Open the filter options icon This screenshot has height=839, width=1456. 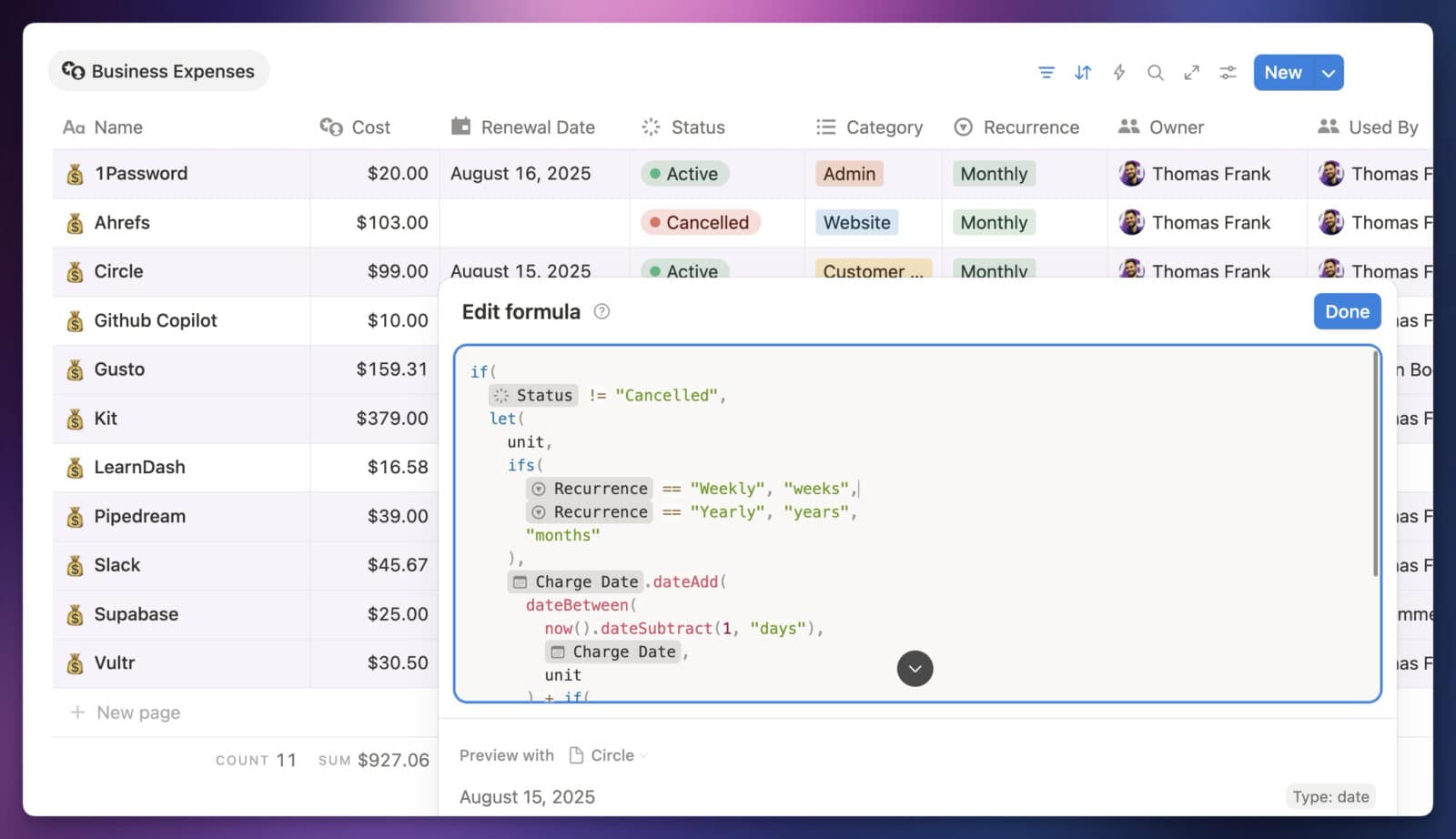click(1046, 72)
